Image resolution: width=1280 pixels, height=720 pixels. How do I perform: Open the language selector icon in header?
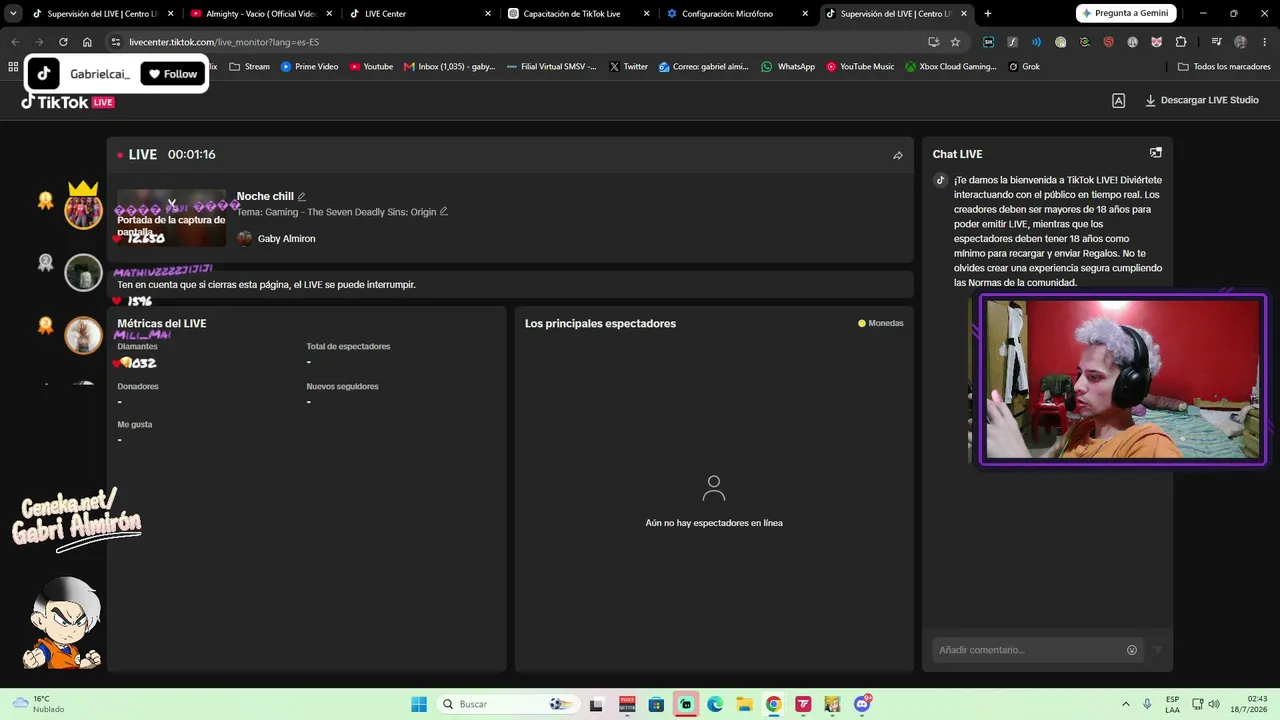1119,100
